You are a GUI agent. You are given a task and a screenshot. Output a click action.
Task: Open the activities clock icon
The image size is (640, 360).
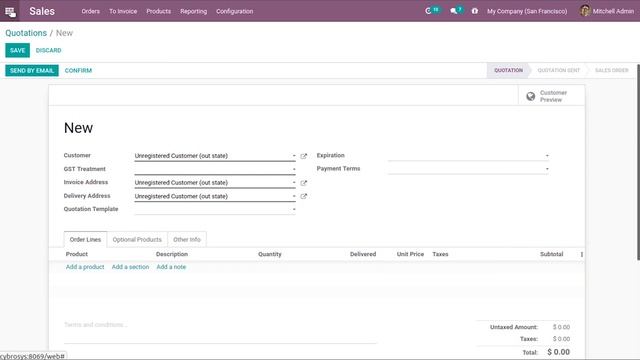pos(428,11)
